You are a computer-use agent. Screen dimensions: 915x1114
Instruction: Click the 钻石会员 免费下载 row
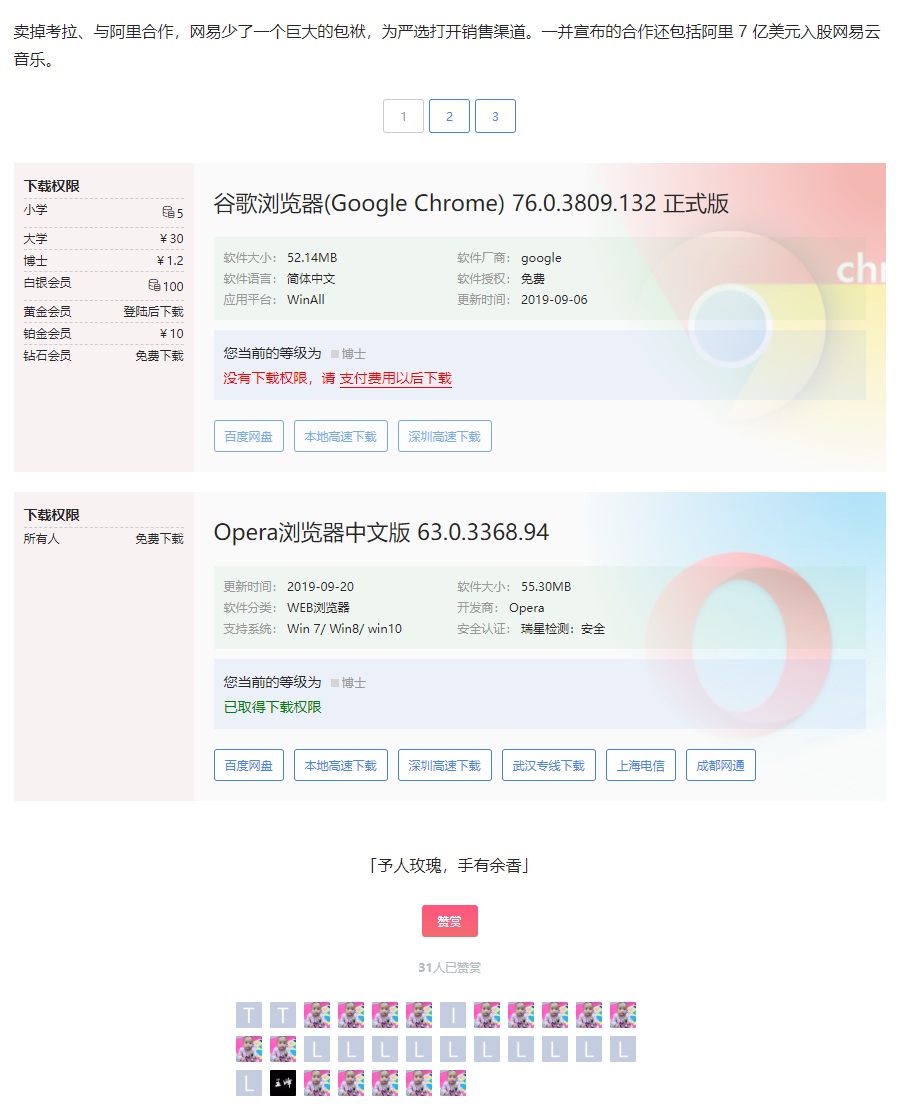click(x=104, y=356)
